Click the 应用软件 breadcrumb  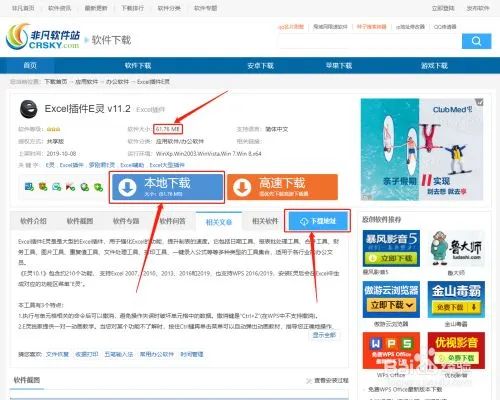[87, 81]
